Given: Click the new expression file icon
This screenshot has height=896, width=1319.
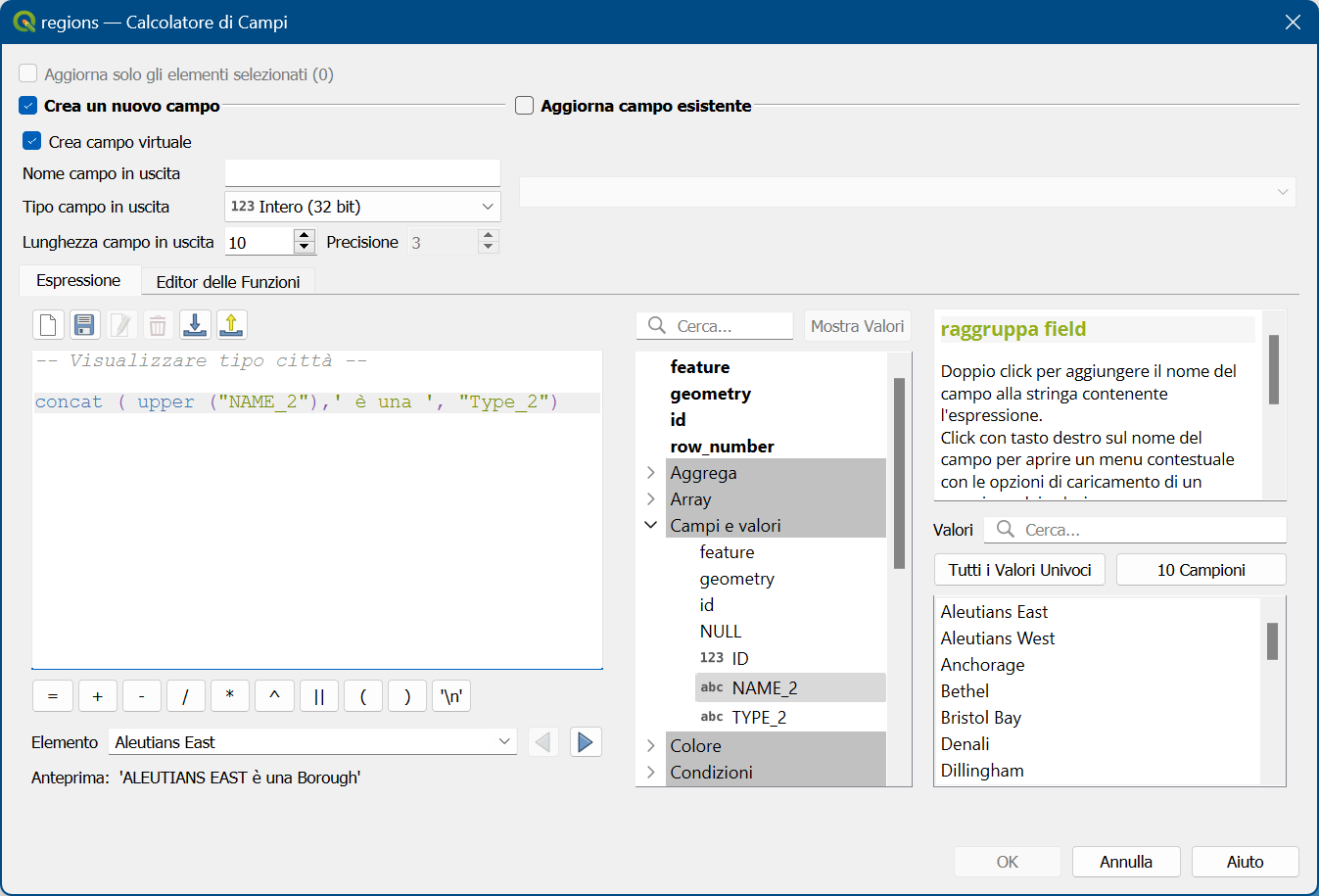Looking at the screenshot, I should pyautogui.click(x=48, y=324).
